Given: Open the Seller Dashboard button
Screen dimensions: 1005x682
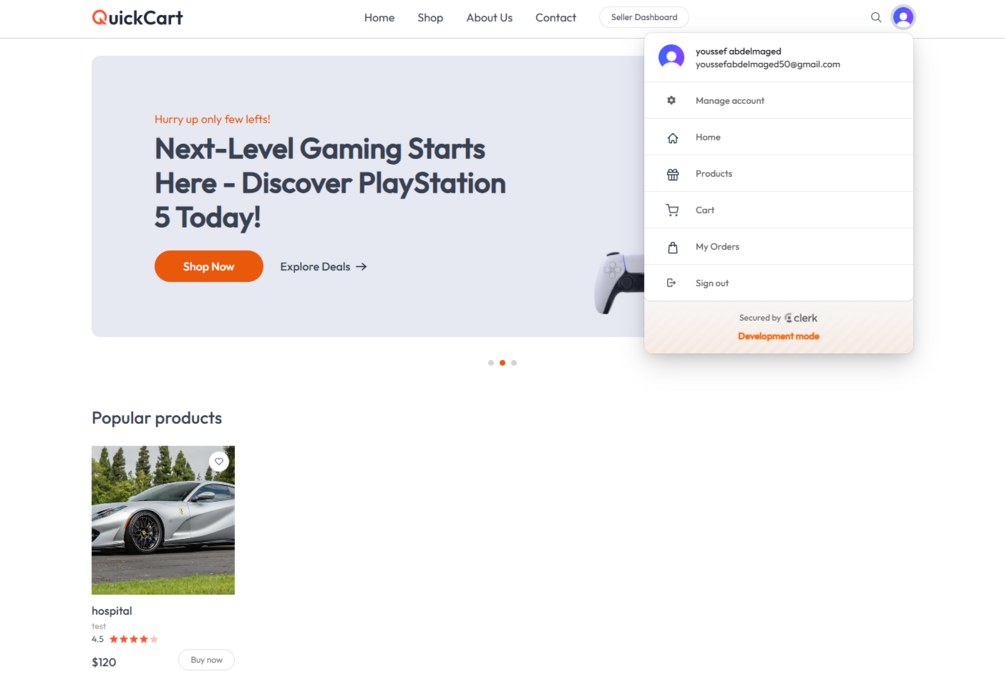Looking at the screenshot, I should tap(644, 17).
